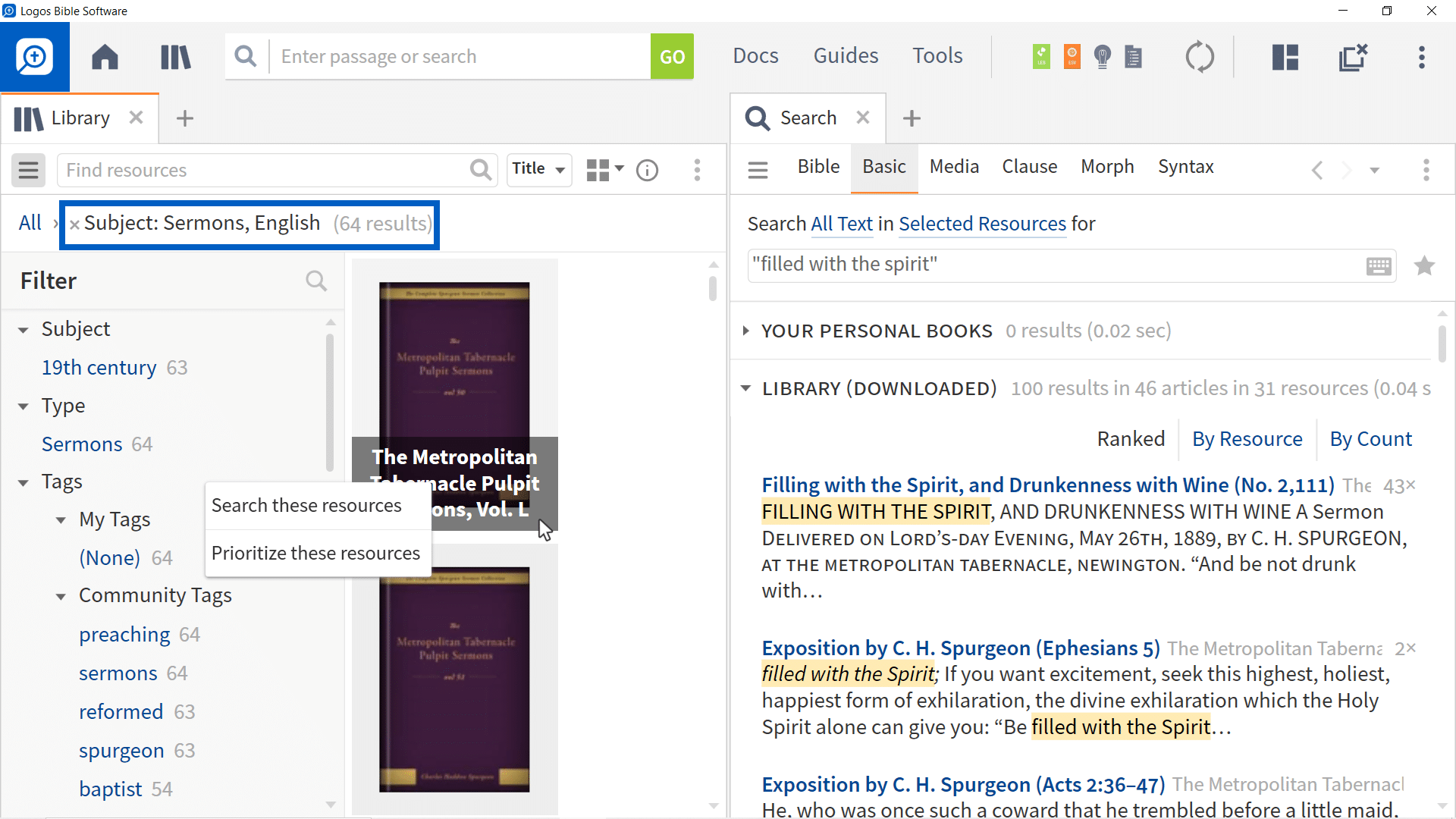Open the green Bible shortcut icon
The height and width of the screenshot is (819, 1456).
point(1041,57)
